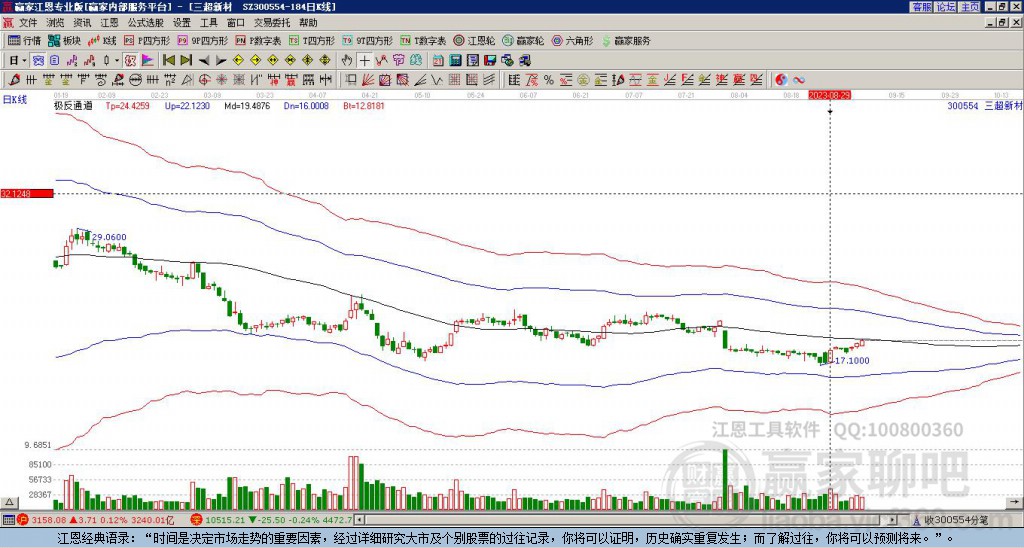
Task: Click the 日K线 label on chart
Action: click(16, 101)
